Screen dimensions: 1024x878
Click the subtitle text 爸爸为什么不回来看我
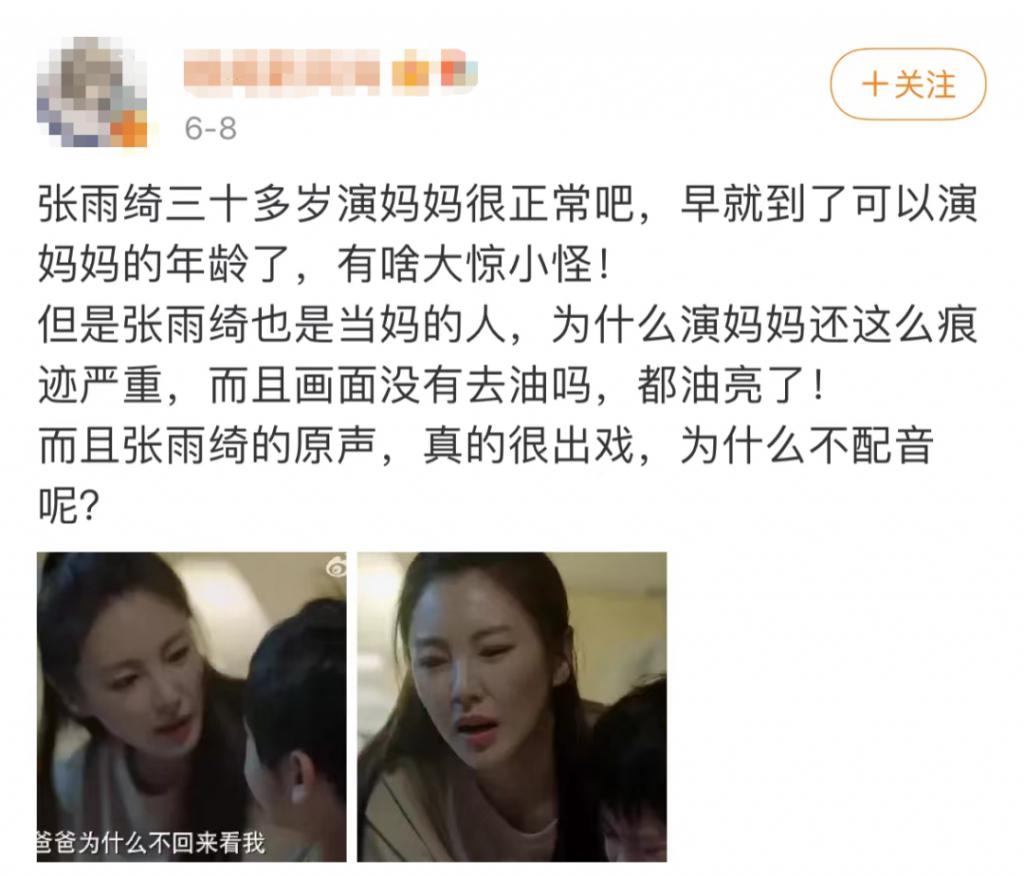[151, 843]
